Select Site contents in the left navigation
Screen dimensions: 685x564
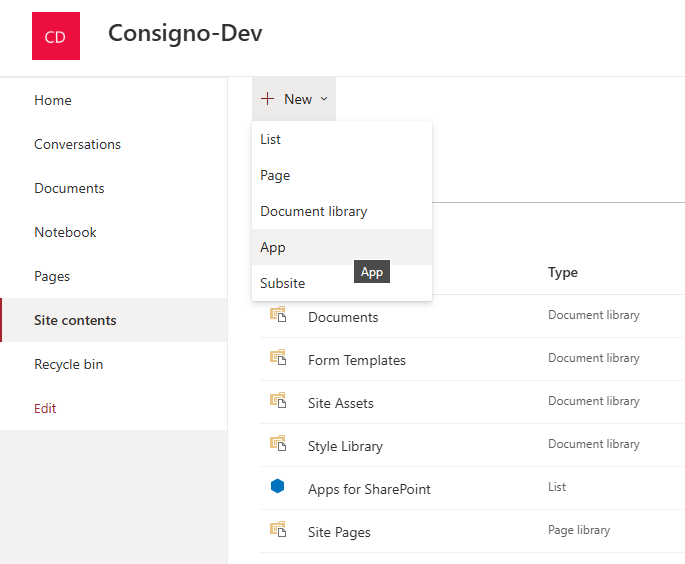(x=114, y=320)
